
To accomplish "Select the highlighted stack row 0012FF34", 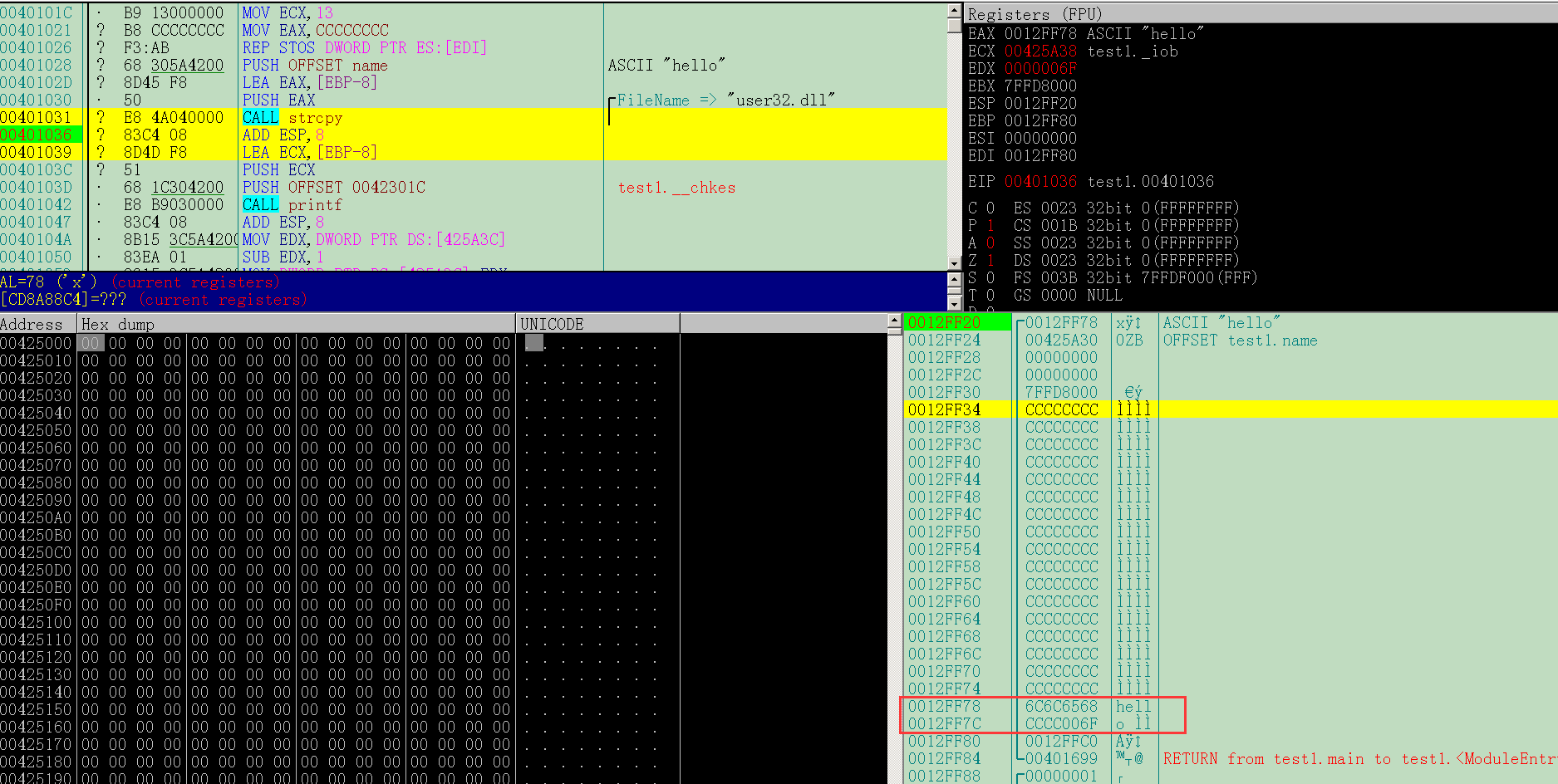I will click(944, 410).
